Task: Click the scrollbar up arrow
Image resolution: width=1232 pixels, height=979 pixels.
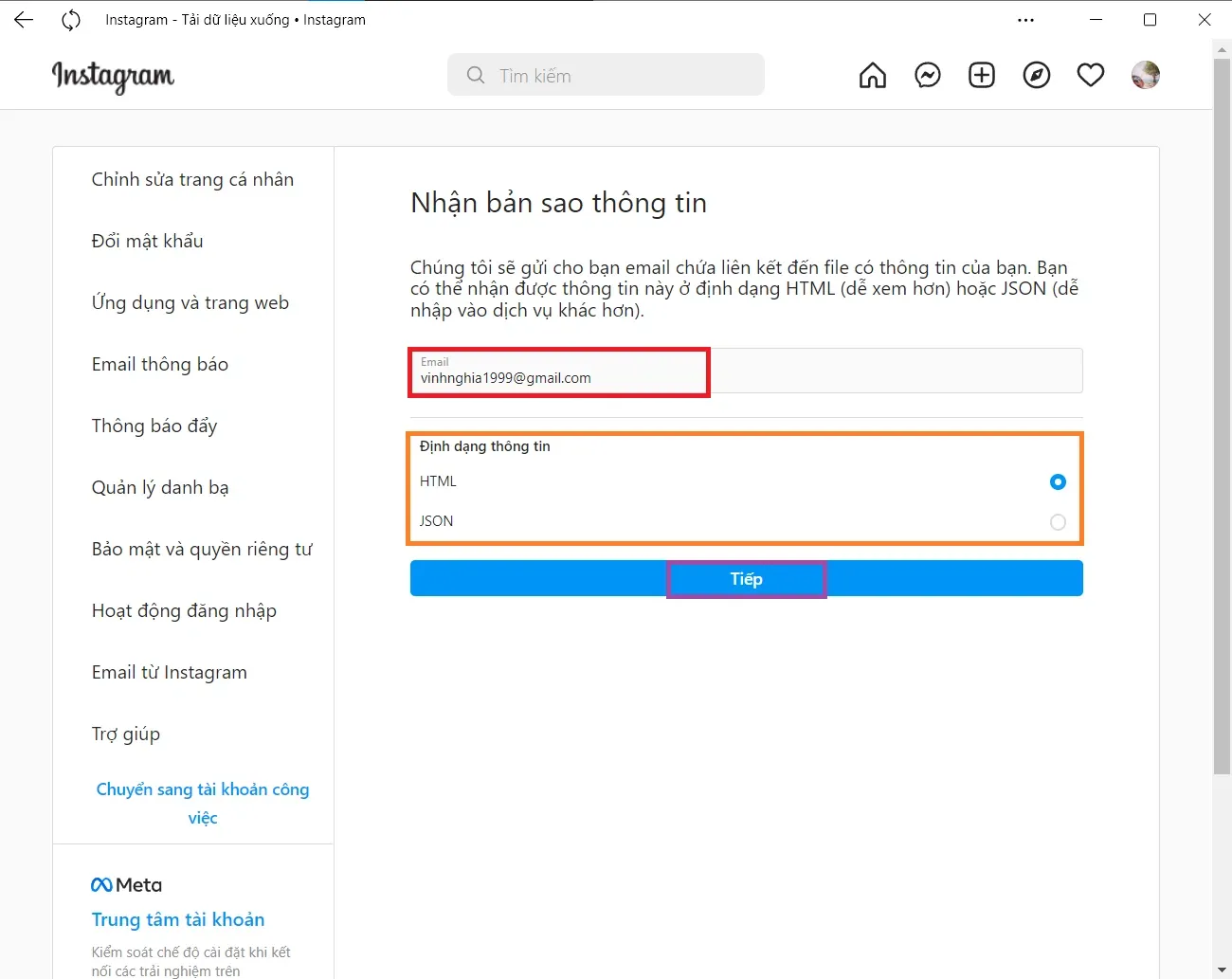Action: pos(1222,49)
